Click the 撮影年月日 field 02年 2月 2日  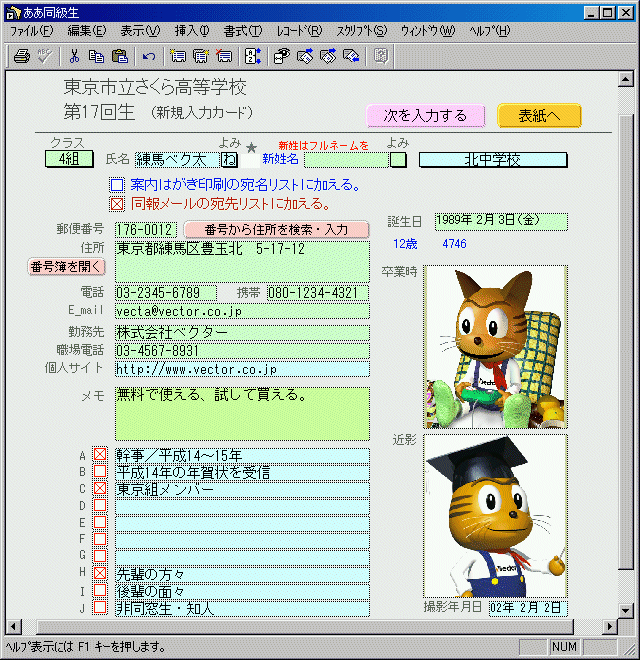pos(528,608)
